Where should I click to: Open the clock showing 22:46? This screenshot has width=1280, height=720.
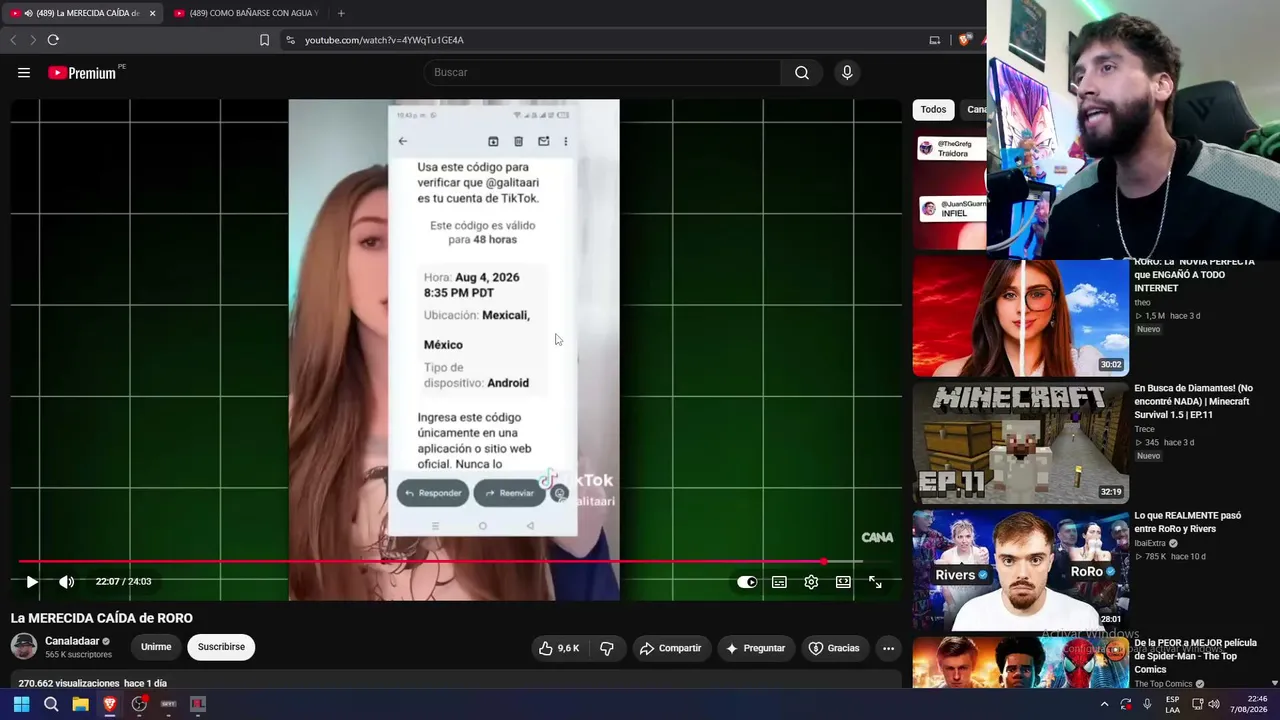tap(1249, 704)
